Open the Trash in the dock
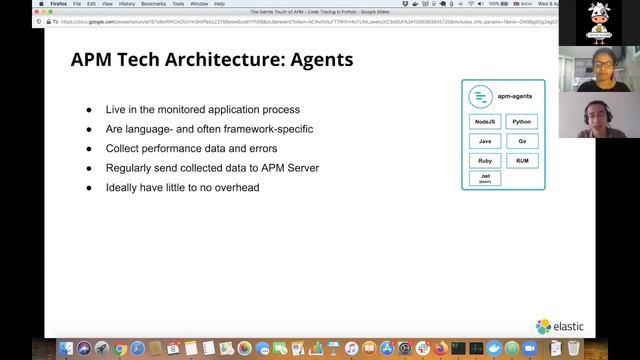This screenshot has width=640, height=360. [x=573, y=349]
